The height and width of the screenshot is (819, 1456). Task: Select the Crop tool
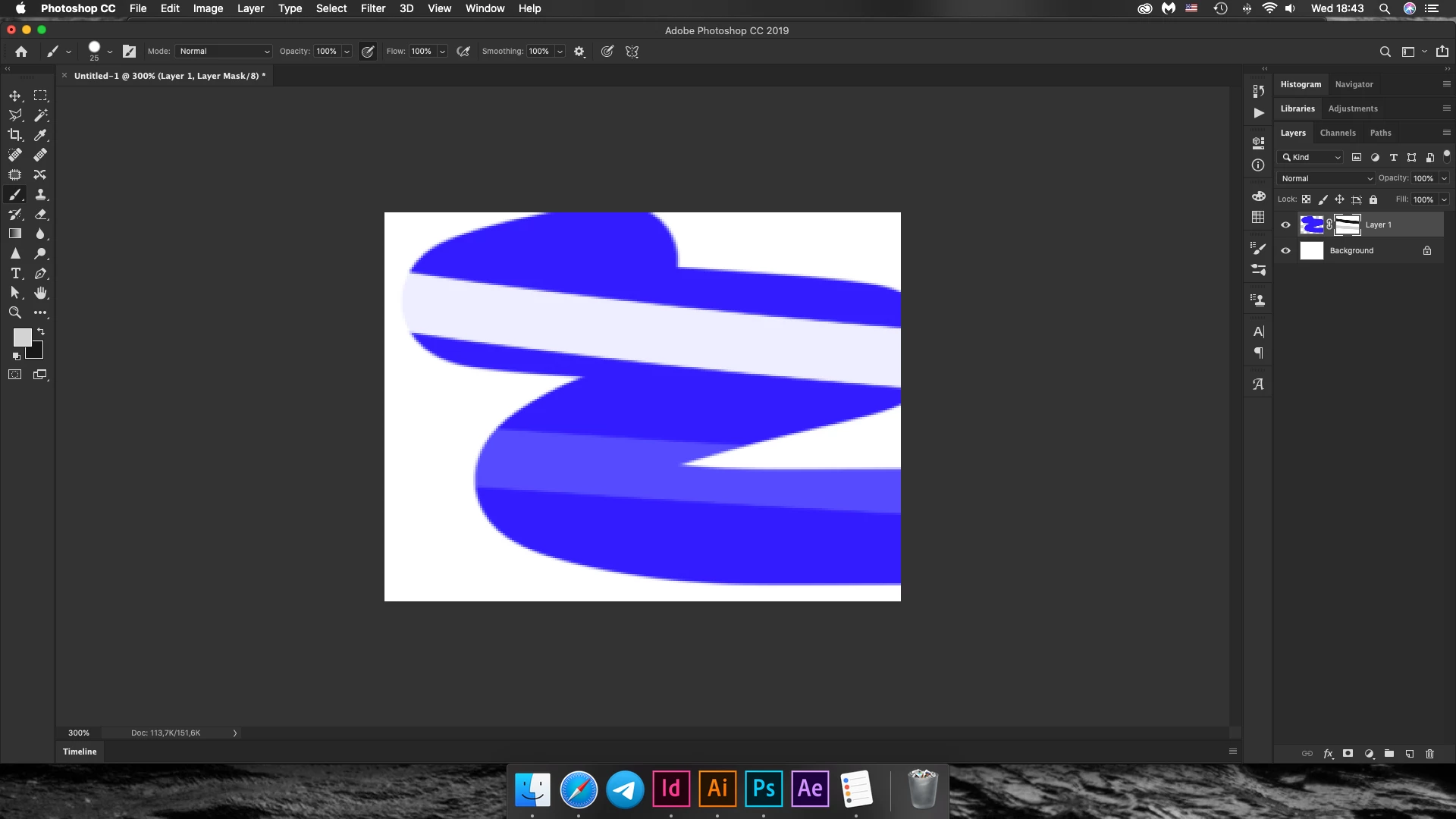(14, 135)
